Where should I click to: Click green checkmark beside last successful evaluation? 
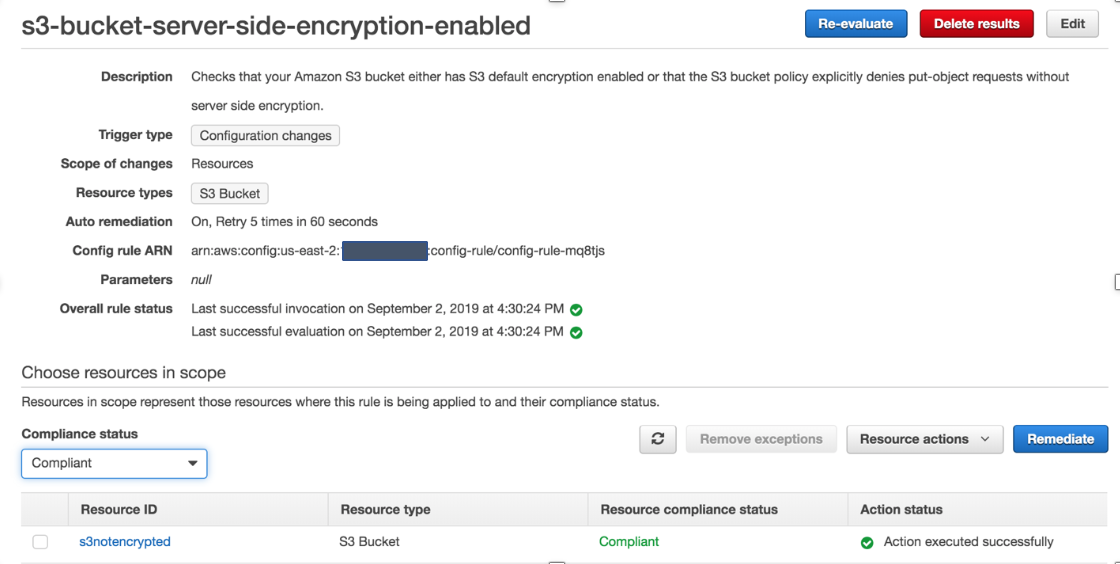[x=576, y=332]
